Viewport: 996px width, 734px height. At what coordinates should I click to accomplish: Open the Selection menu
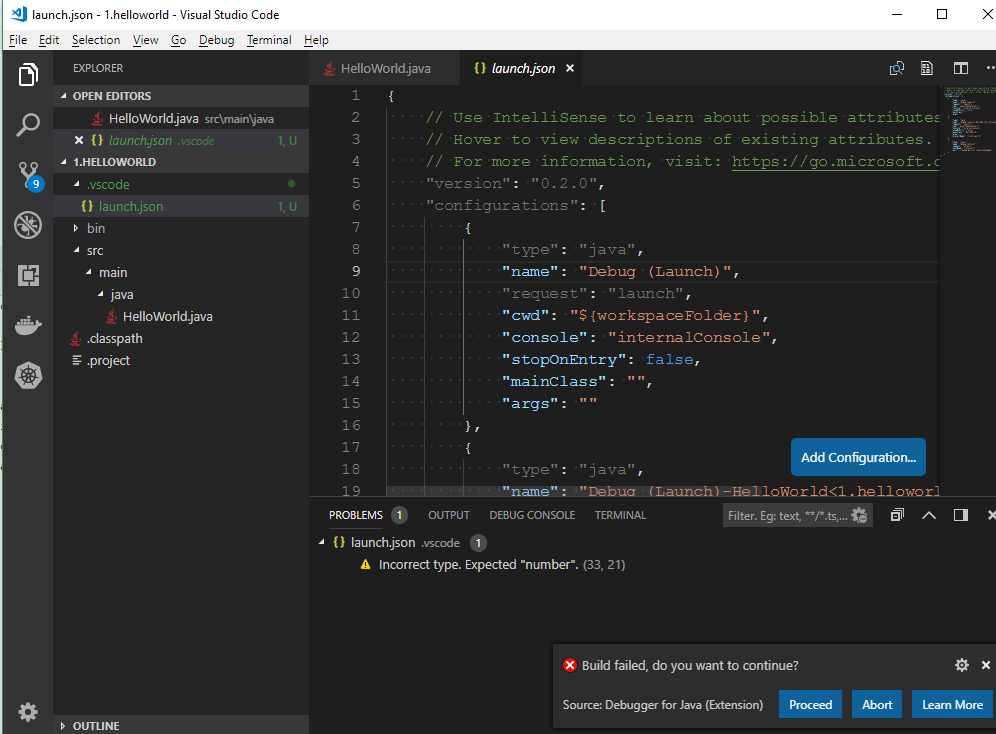click(96, 40)
